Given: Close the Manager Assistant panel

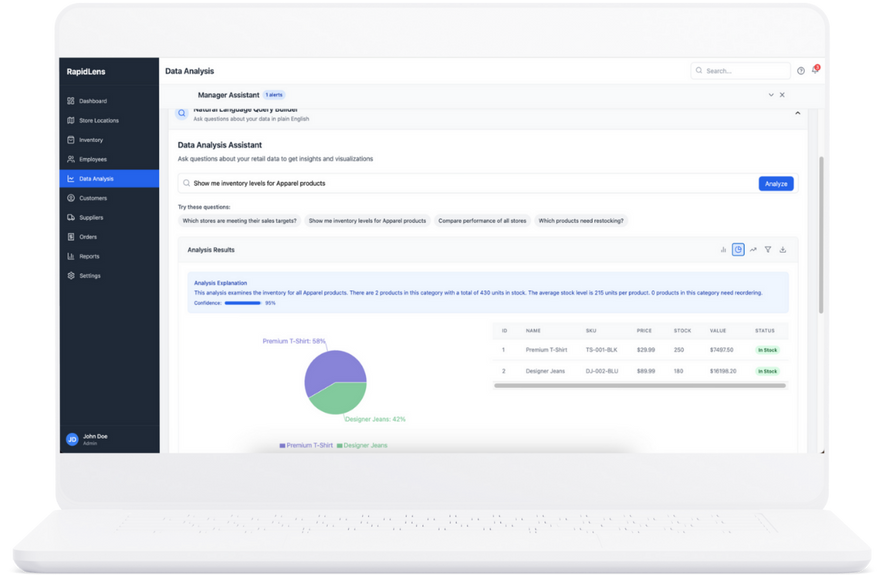Looking at the screenshot, I should [x=782, y=95].
